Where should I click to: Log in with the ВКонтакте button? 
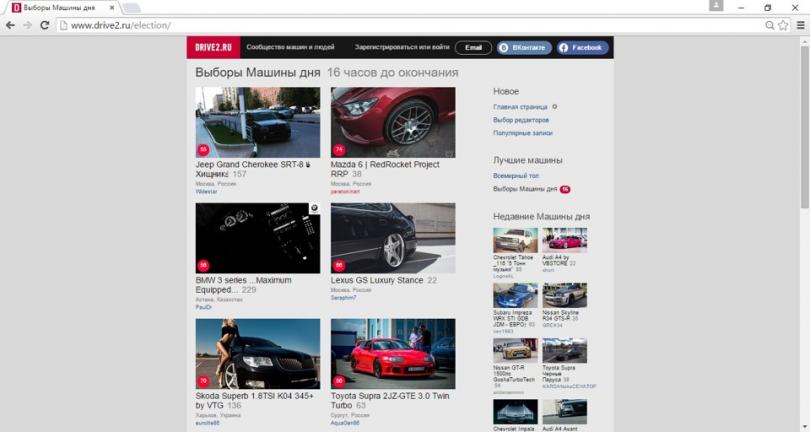pyautogui.click(x=523, y=48)
